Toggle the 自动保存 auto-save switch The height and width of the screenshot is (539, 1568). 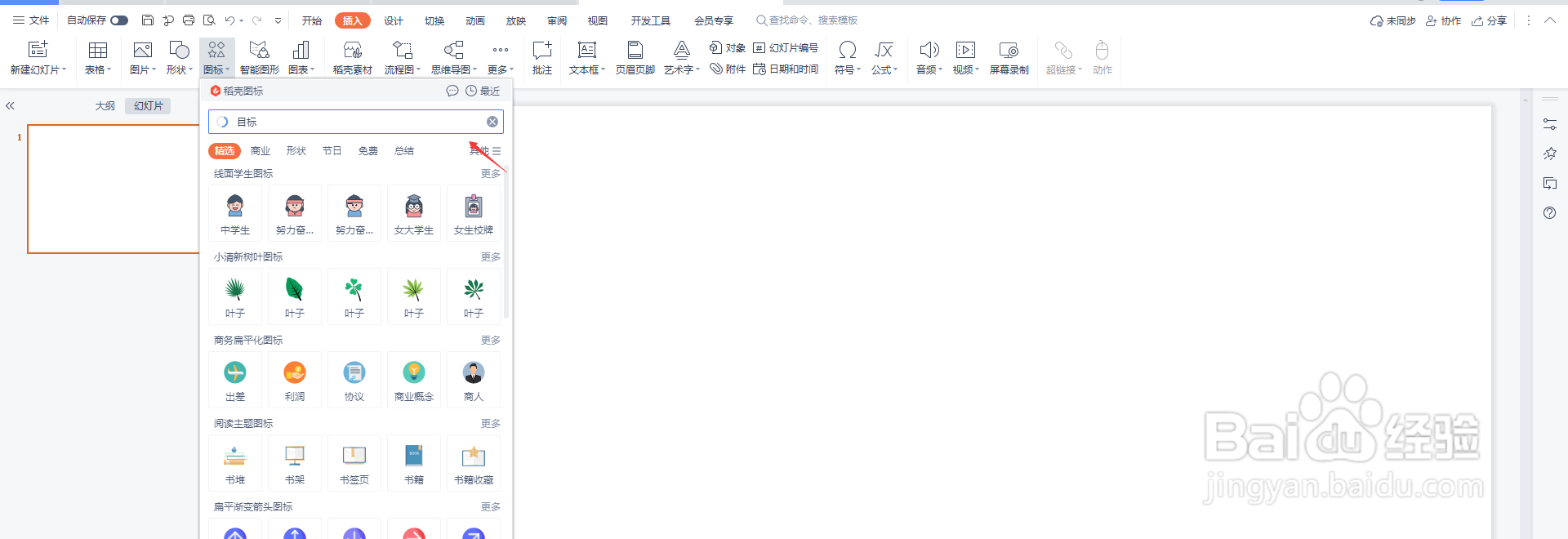(x=119, y=20)
